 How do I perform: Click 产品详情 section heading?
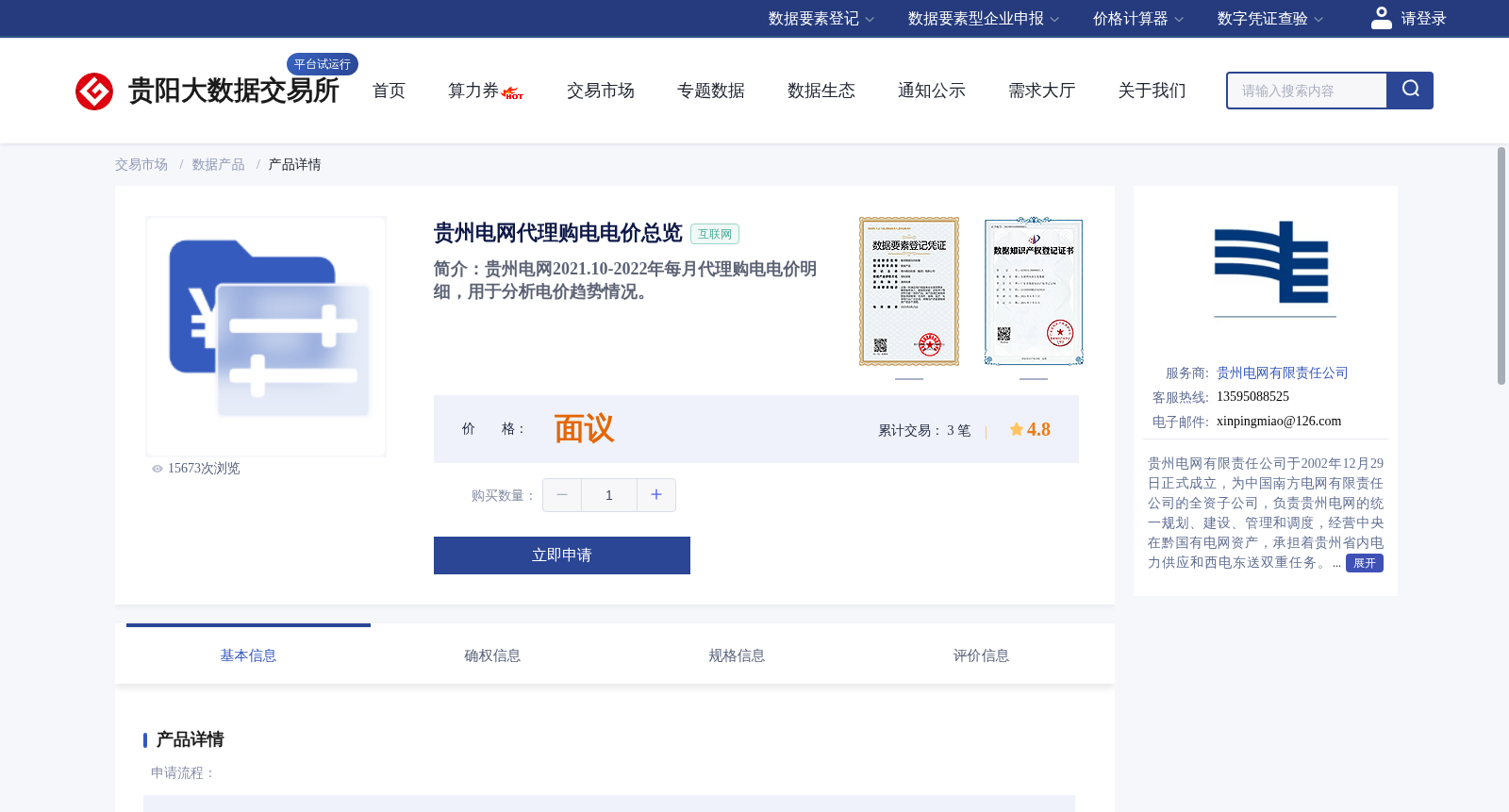point(190,739)
